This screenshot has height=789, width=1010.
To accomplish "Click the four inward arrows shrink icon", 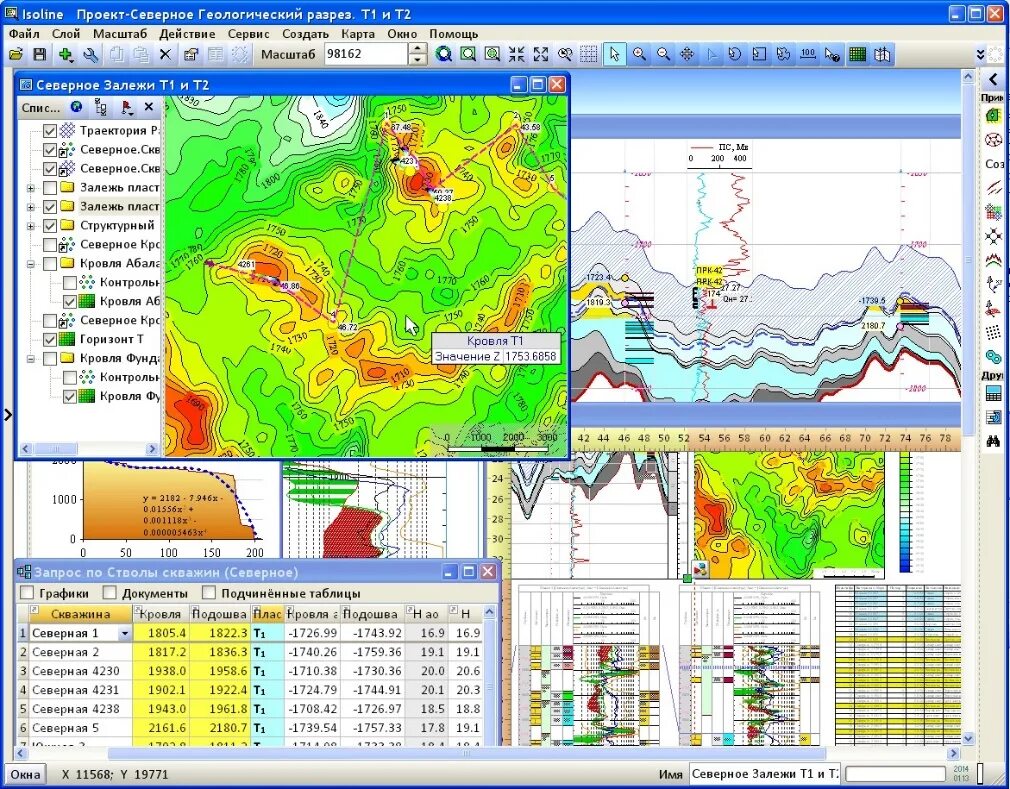I will click(x=517, y=55).
